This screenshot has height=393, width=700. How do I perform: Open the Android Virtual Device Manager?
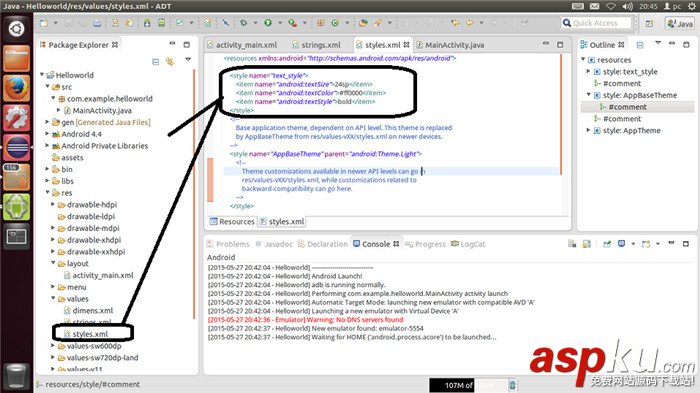click(162, 23)
